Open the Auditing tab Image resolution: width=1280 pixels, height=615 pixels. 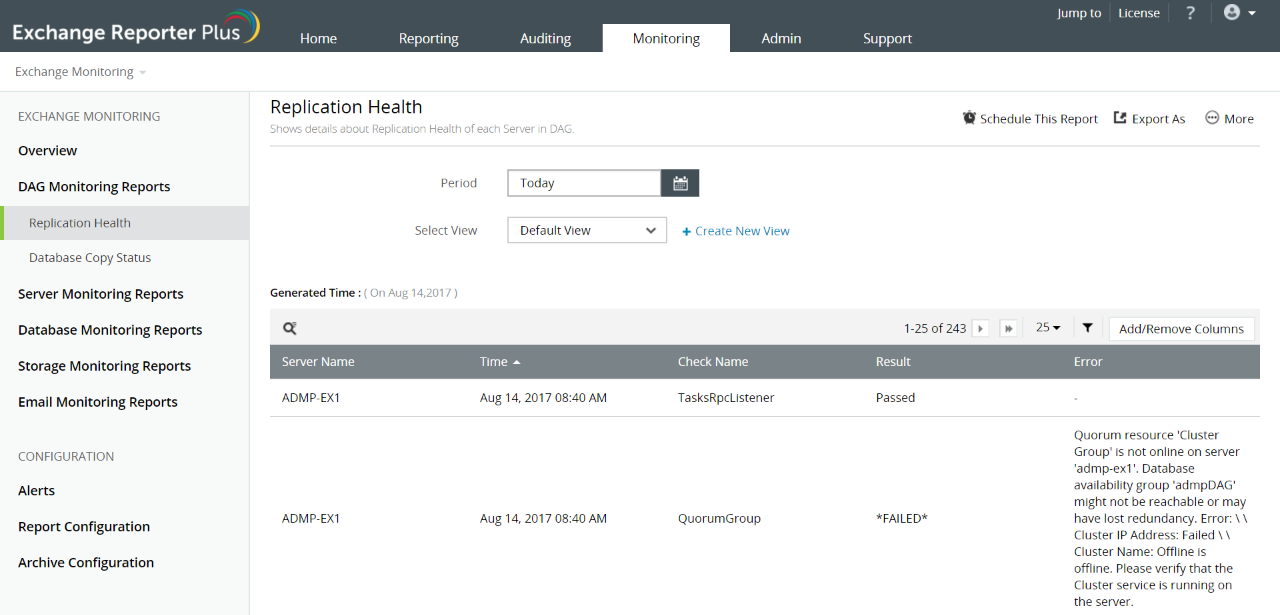click(x=545, y=38)
